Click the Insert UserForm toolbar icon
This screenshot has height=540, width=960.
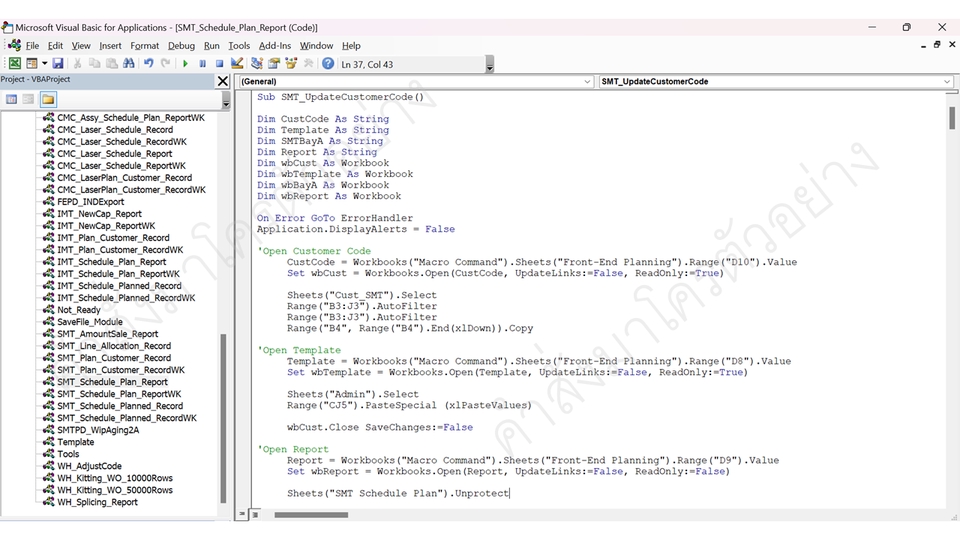point(32,64)
